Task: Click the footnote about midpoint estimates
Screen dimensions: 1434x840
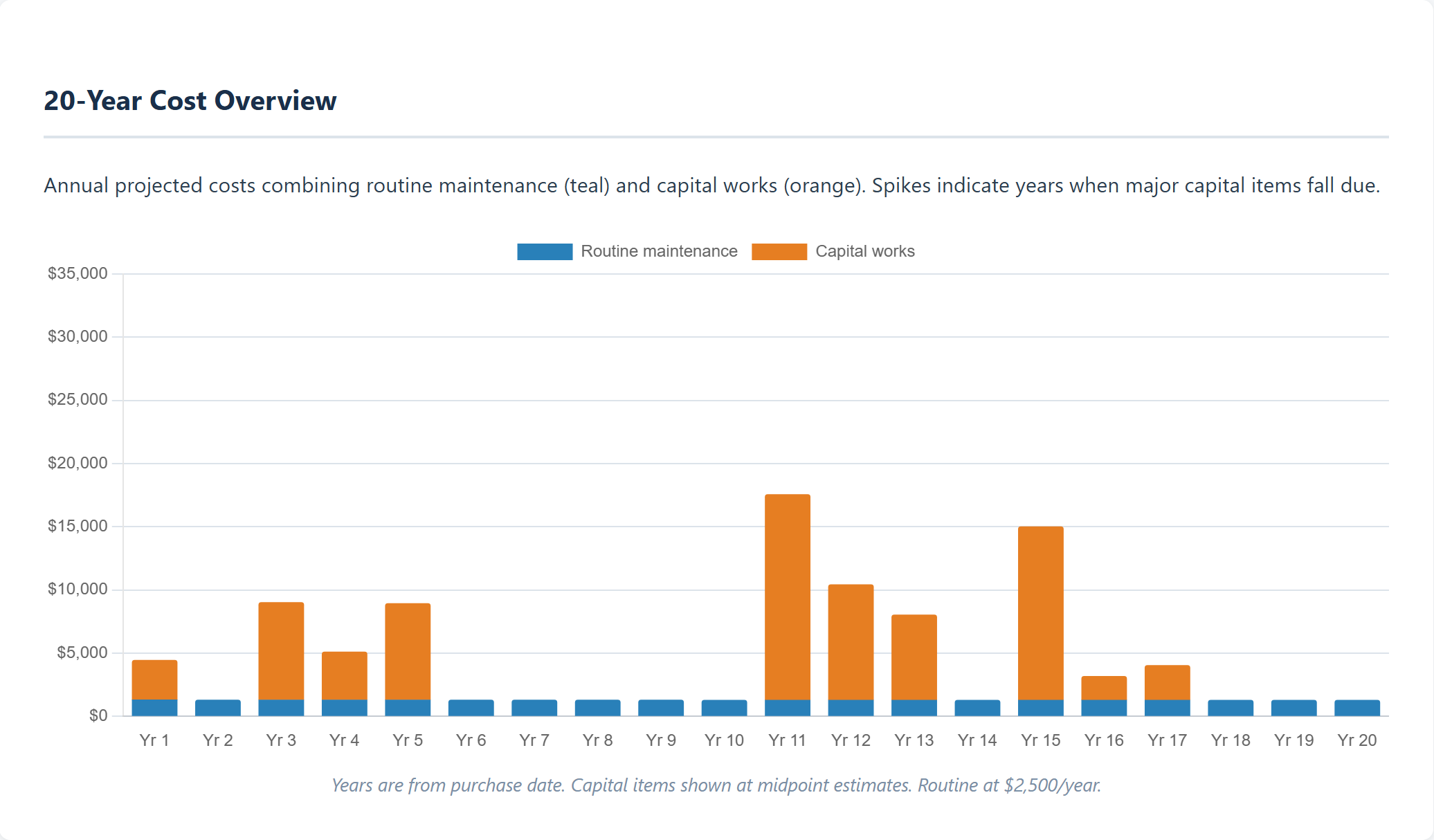Action: click(x=716, y=785)
